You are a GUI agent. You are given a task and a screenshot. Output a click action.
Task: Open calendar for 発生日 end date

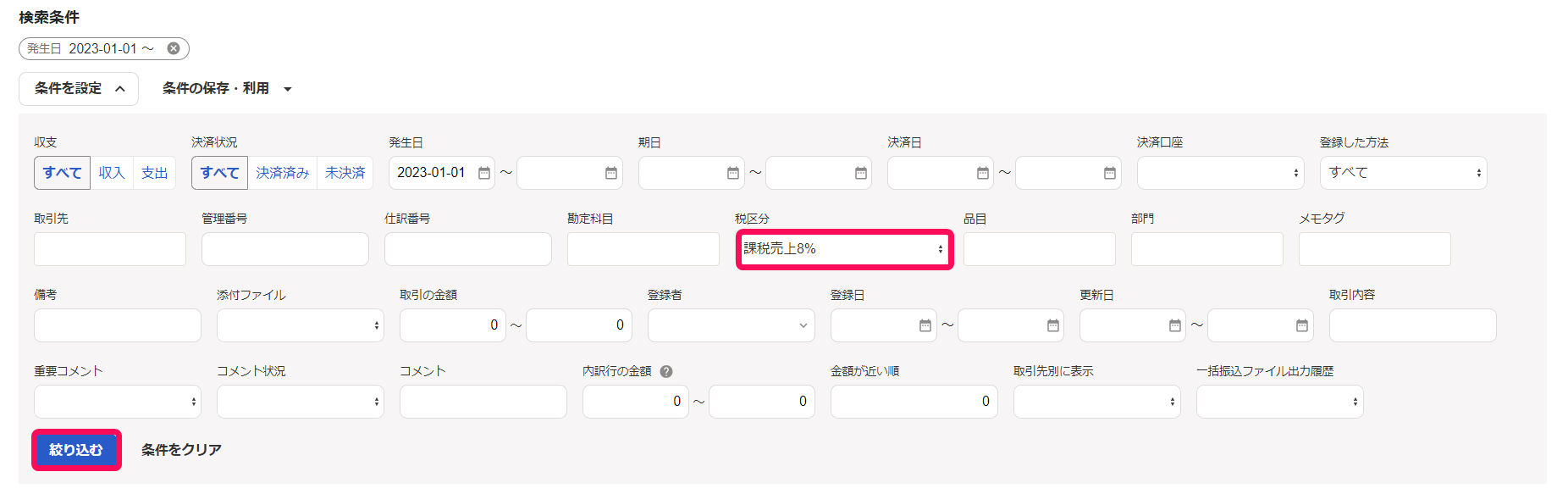(x=611, y=173)
